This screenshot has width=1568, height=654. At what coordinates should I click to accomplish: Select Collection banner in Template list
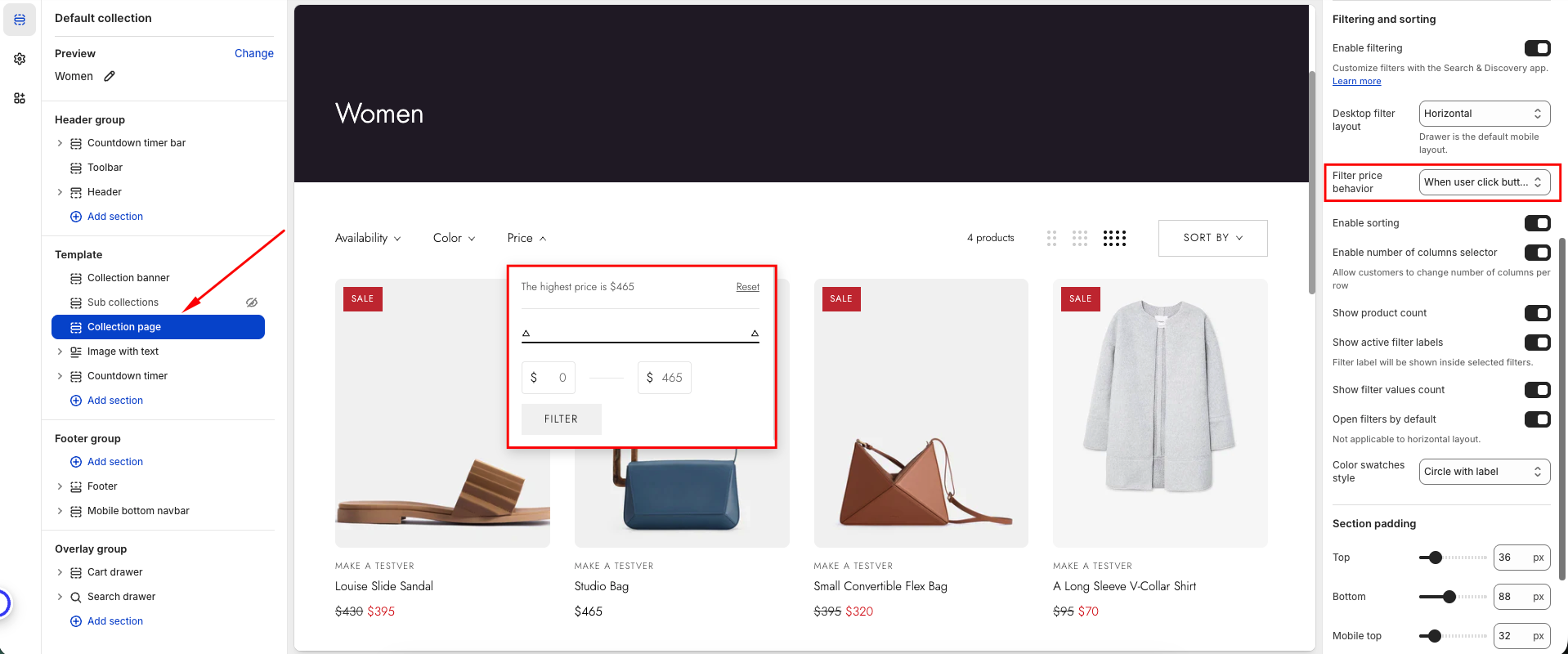[x=128, y=278]
